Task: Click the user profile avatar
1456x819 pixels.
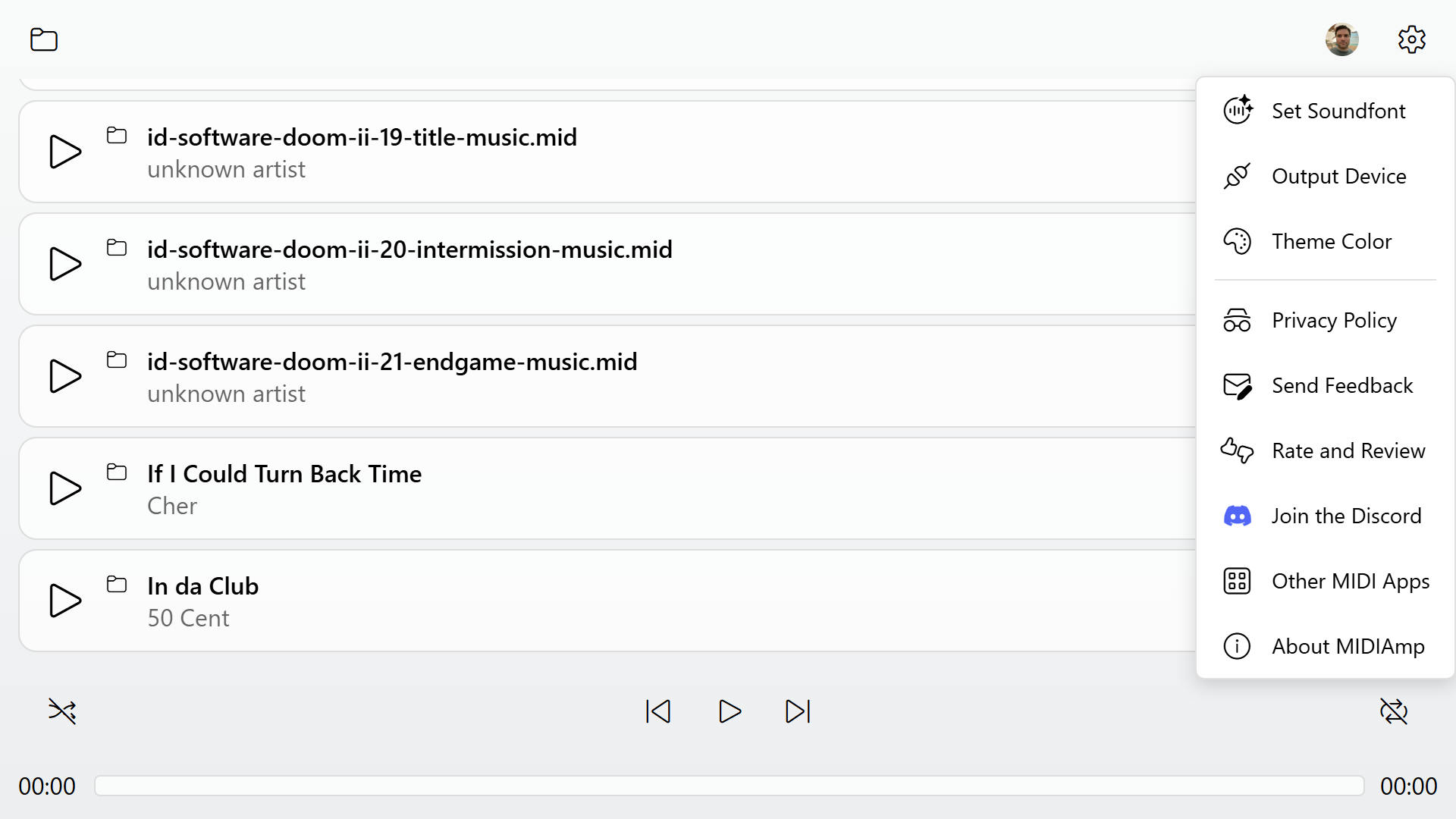Action: click(1341, 39)
